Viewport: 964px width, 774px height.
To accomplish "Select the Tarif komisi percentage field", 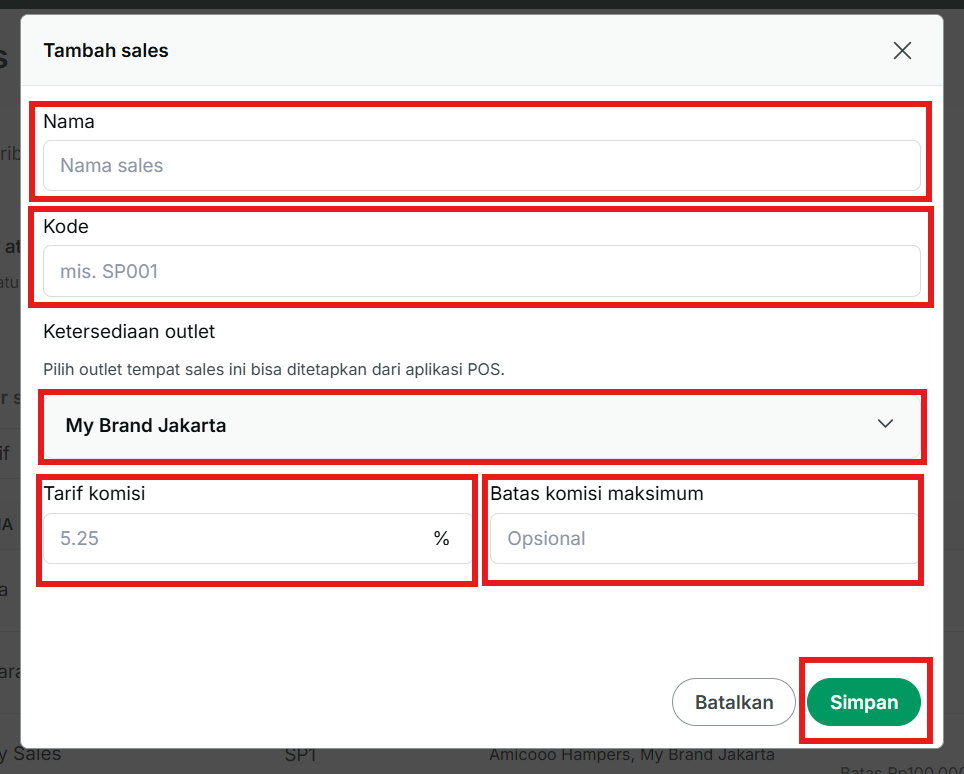I will (x=257, y=539).
